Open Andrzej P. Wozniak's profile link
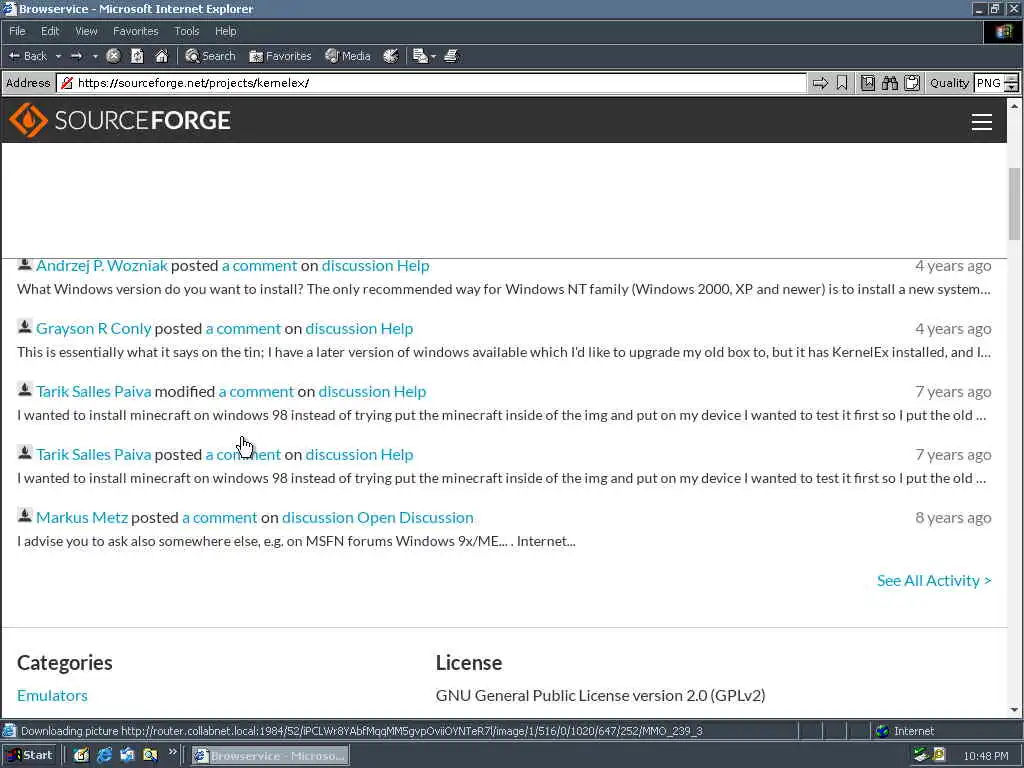Viewport: 1024px width, 768px height. pos(102,266)
